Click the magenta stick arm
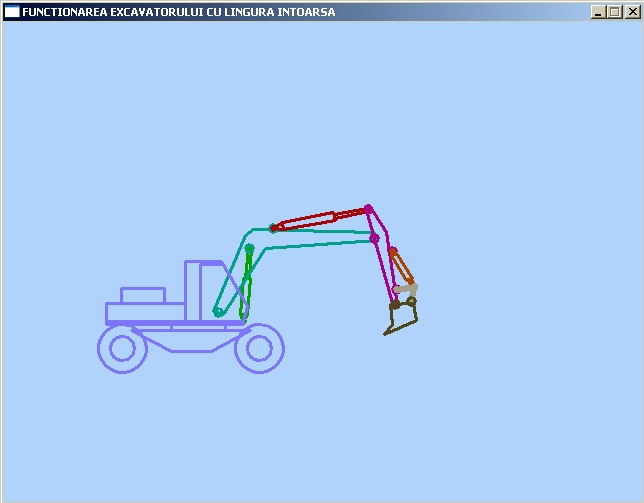Viewport: 644px width, 503px height. click(x=380, y=255)
